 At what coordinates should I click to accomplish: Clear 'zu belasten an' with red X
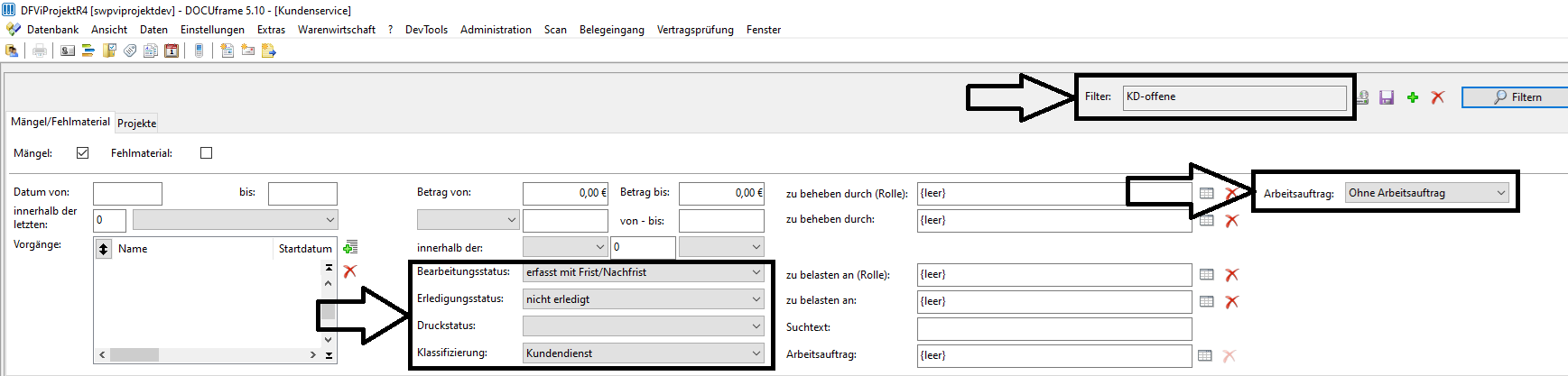(x=1232, y=301)
